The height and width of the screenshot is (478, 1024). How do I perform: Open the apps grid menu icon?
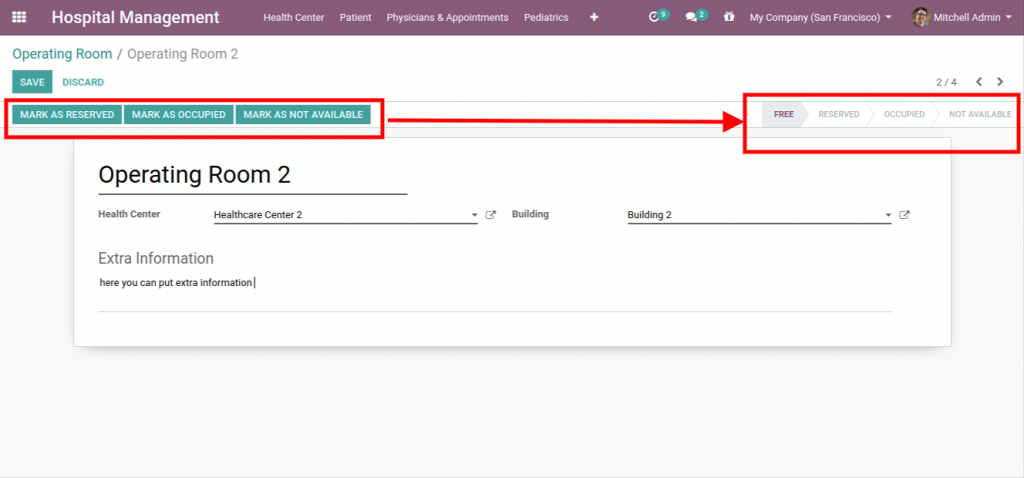click(20, 17)
